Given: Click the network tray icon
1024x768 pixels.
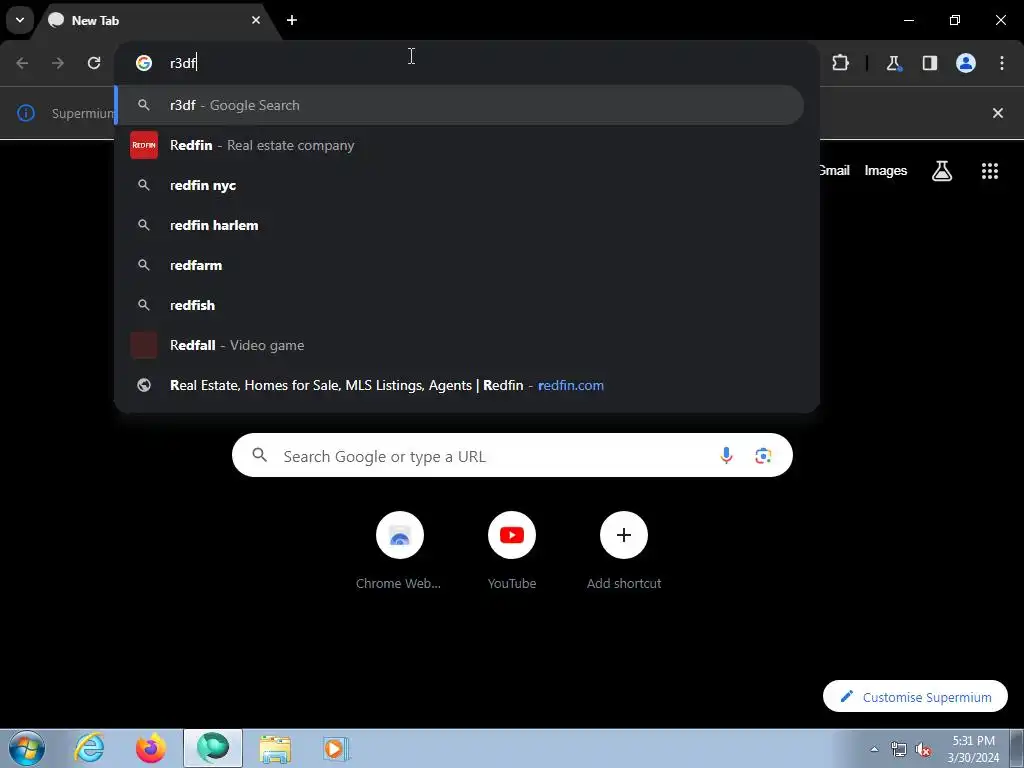Looking at the screenshot, I should 899,749.
